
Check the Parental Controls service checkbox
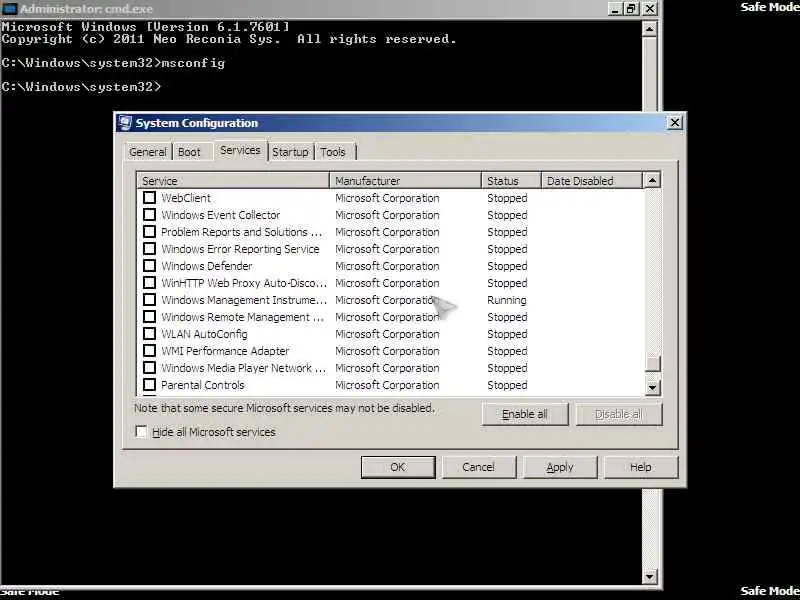point(149,385)
